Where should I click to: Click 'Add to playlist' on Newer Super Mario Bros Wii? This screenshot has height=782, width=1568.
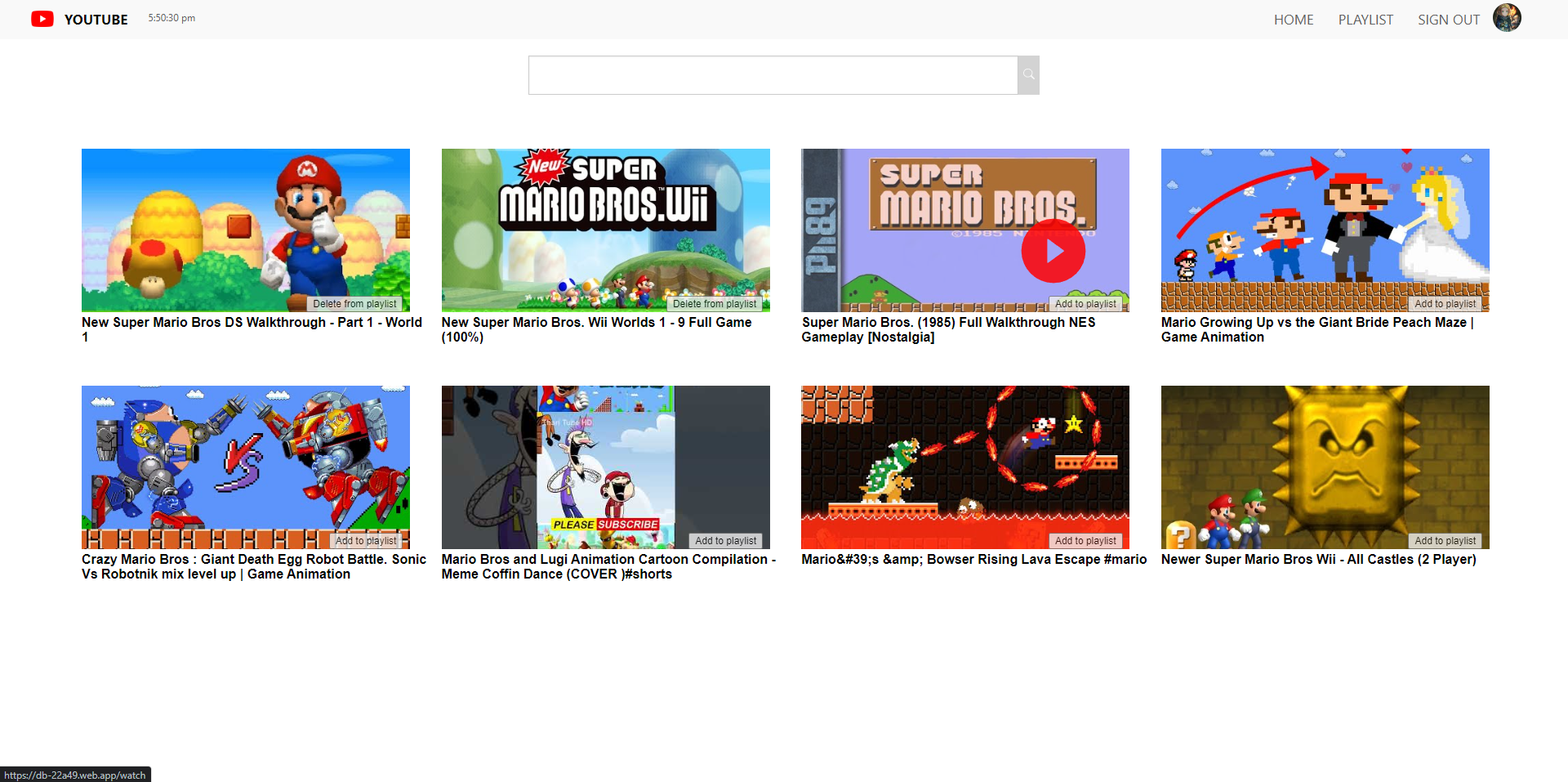[x=1445, y=540]
